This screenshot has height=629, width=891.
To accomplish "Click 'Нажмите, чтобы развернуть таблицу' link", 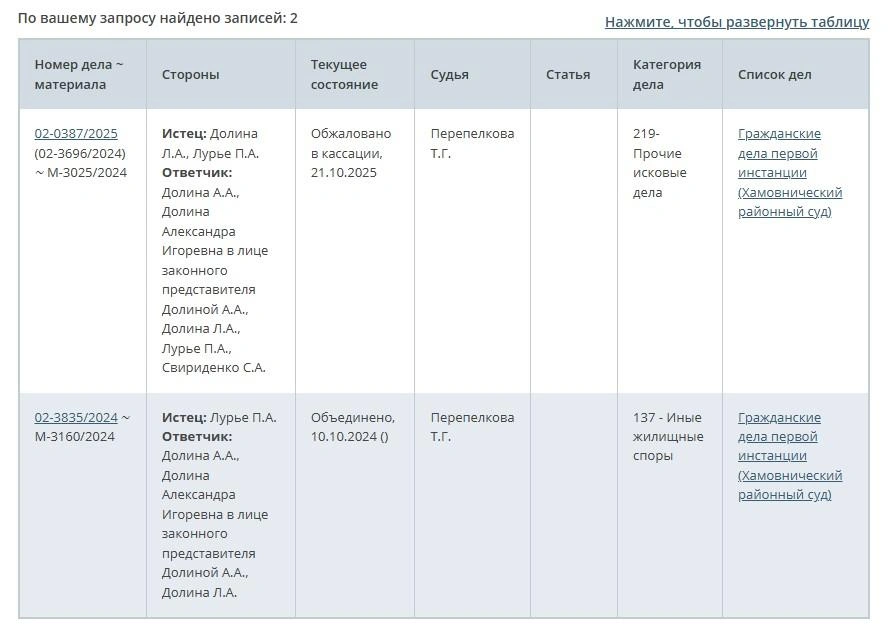I will (x=737, y=22).
